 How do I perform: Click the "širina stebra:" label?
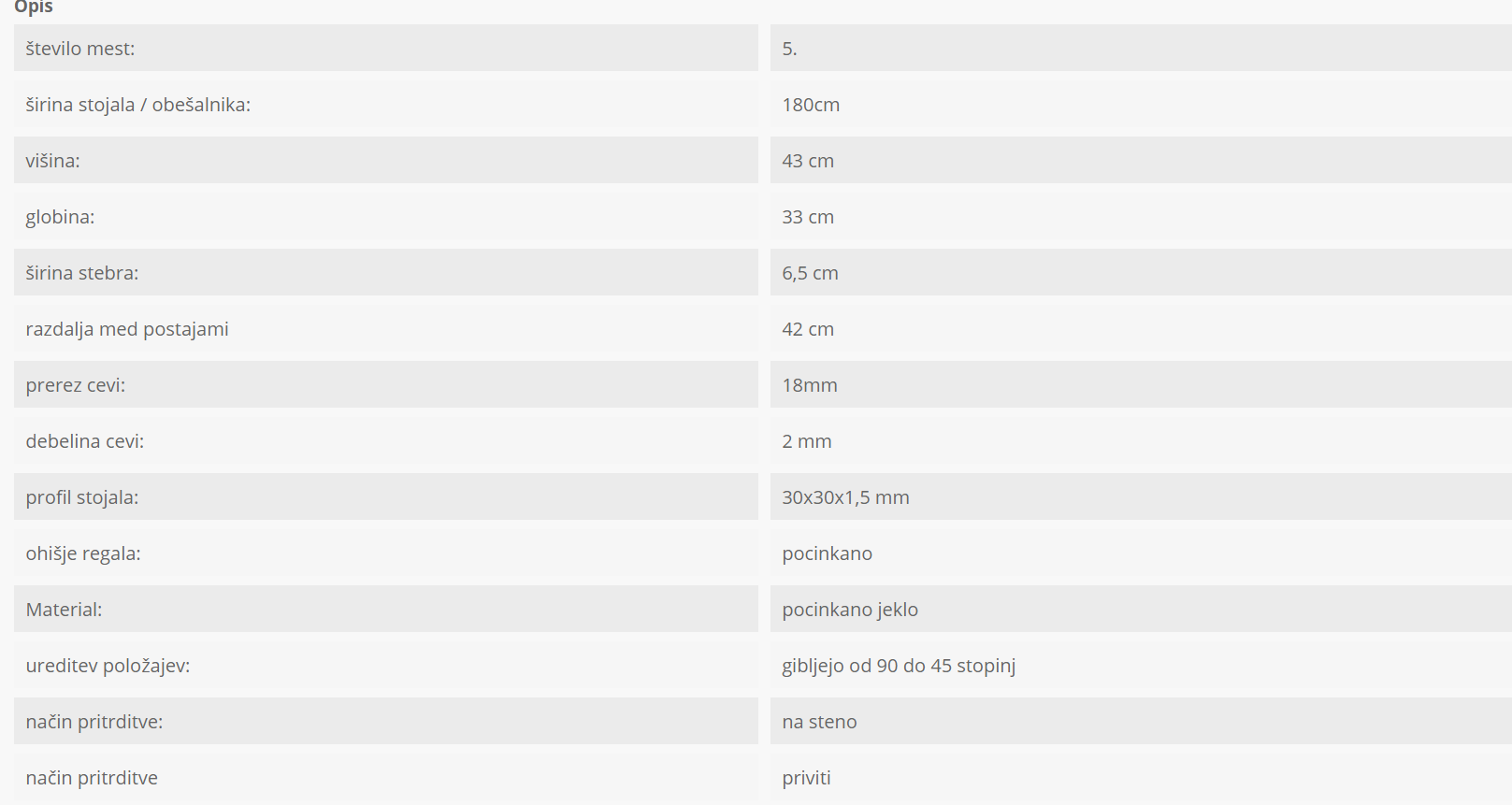click(x=82, y=273)
